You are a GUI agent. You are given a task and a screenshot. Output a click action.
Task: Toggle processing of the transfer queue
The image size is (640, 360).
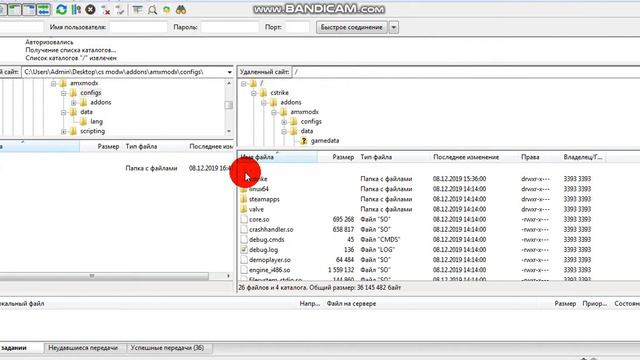76,9
